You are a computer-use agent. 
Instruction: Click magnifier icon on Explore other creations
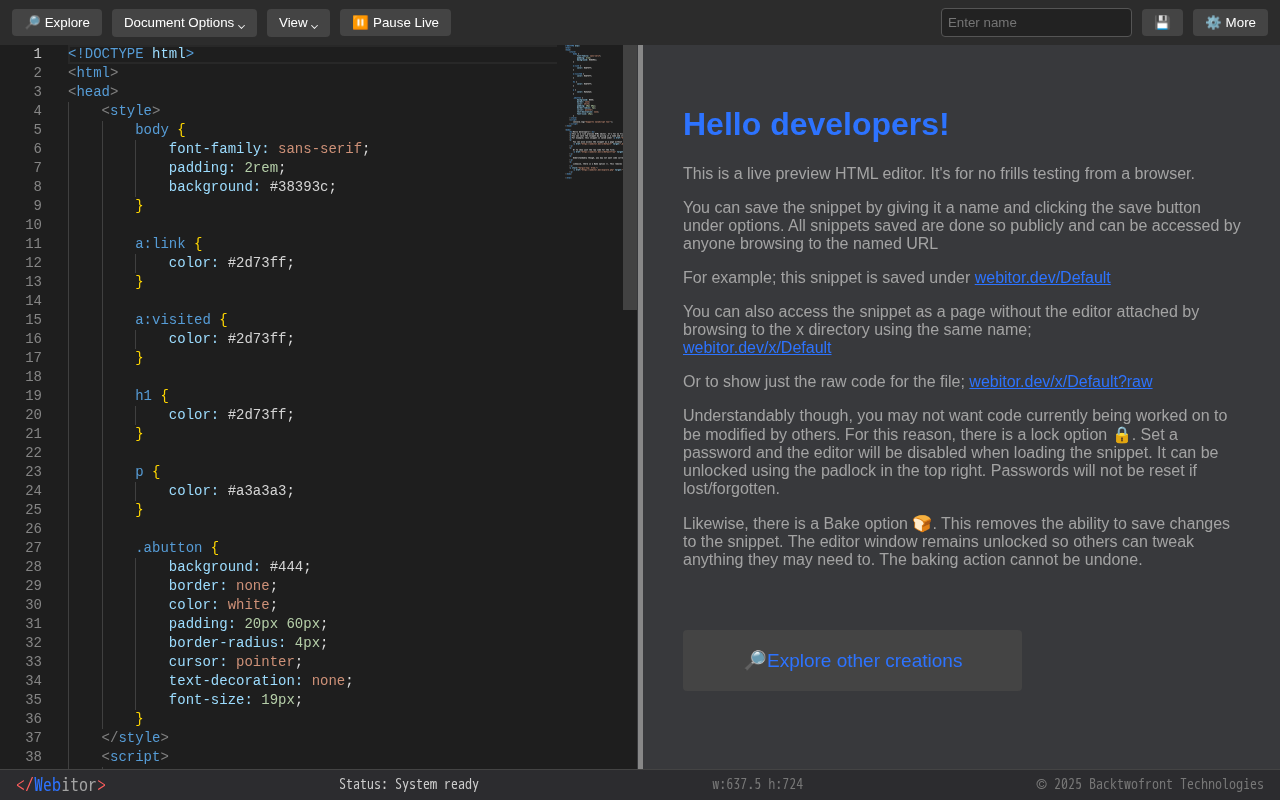click(x=754, y=660)
